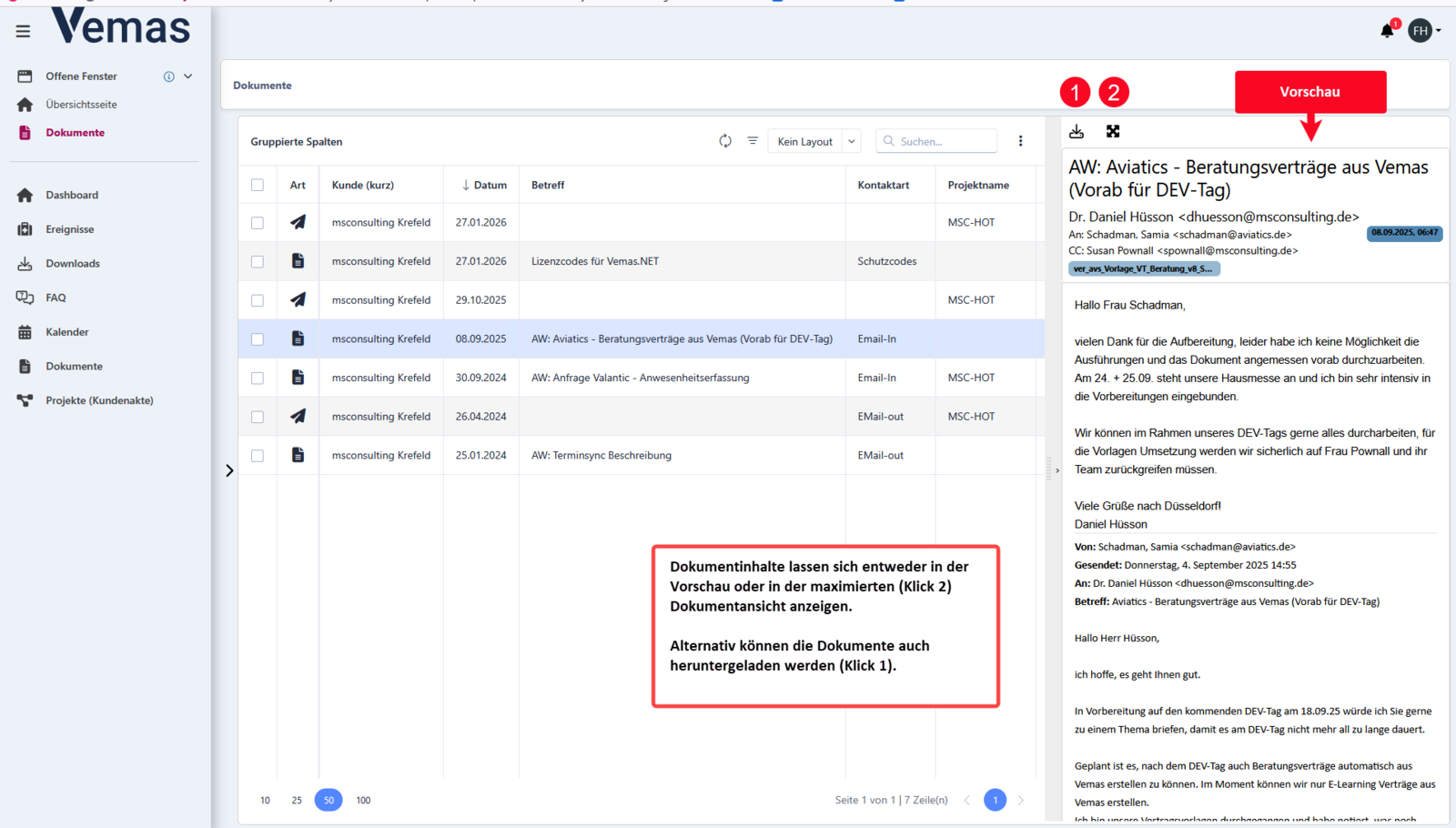Tick the checkbox for the Terminsync row

tap(258, 456)
